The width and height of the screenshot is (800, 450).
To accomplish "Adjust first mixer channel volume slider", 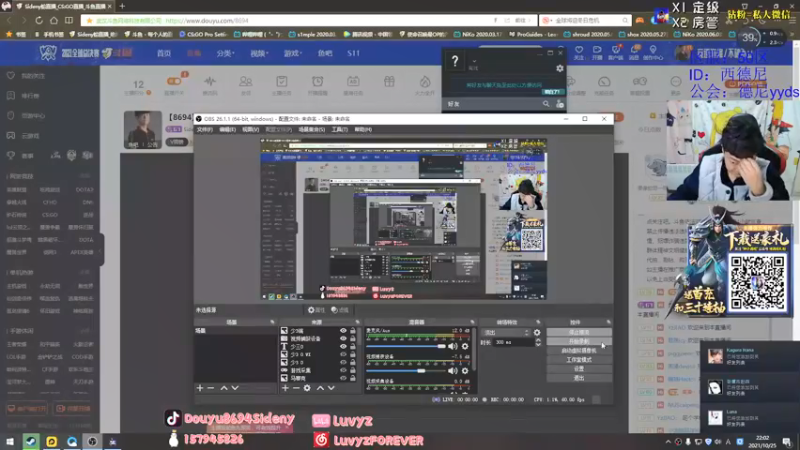I will [x=406, y=346].
